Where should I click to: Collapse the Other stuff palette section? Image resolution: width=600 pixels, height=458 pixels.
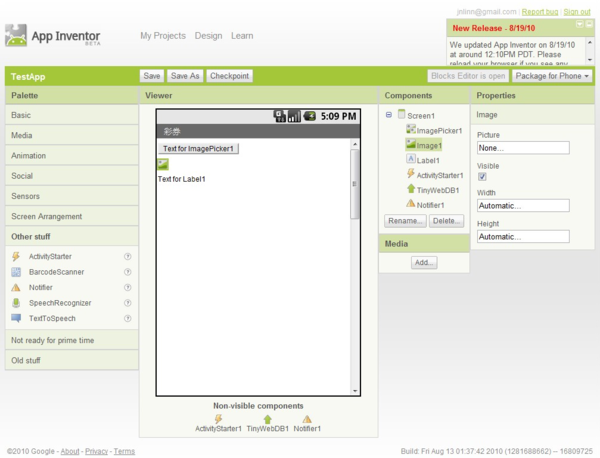(72, 236)
